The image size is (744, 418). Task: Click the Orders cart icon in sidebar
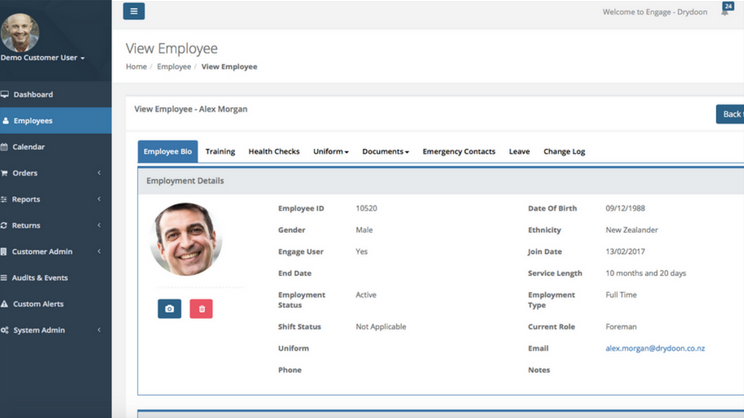[4, 173]
